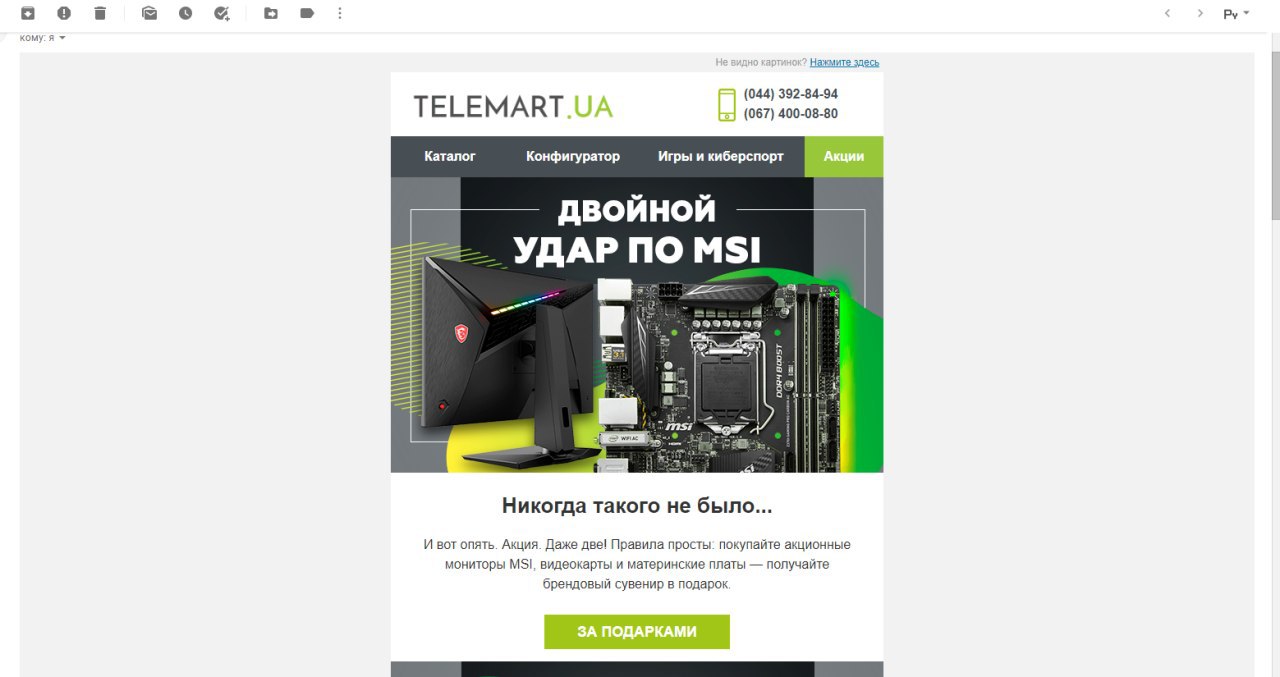Delete the email with the trash icon
The image size is (1280, 677).
pos(100,13)
